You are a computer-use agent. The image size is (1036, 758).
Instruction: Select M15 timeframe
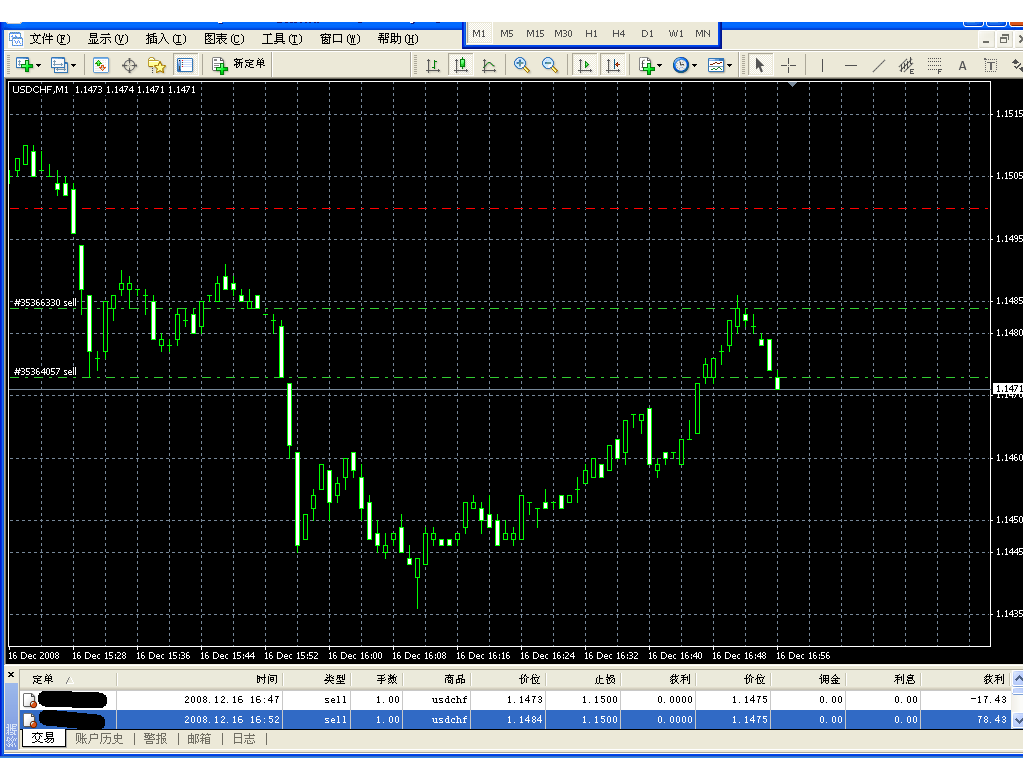click(535, 33)
